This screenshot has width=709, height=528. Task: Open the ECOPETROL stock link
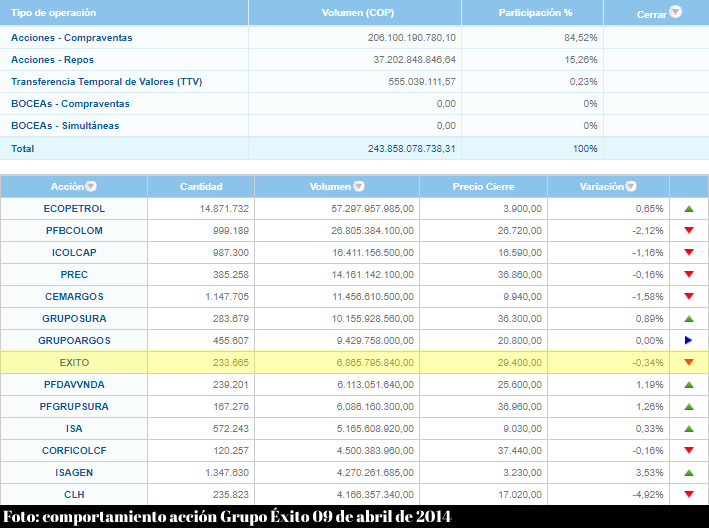pyautogui.click(x=74, y=209)
